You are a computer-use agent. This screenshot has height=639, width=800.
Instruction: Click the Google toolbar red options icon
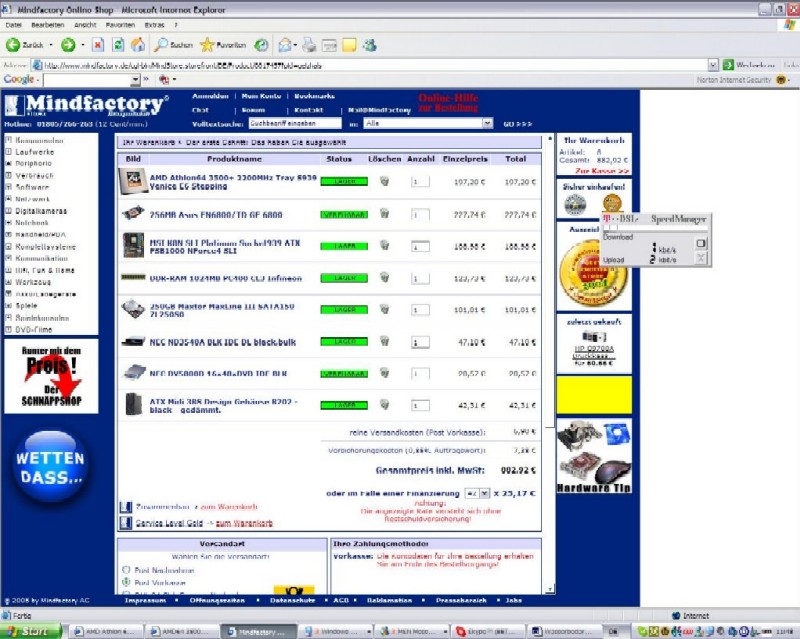[164, 79]
